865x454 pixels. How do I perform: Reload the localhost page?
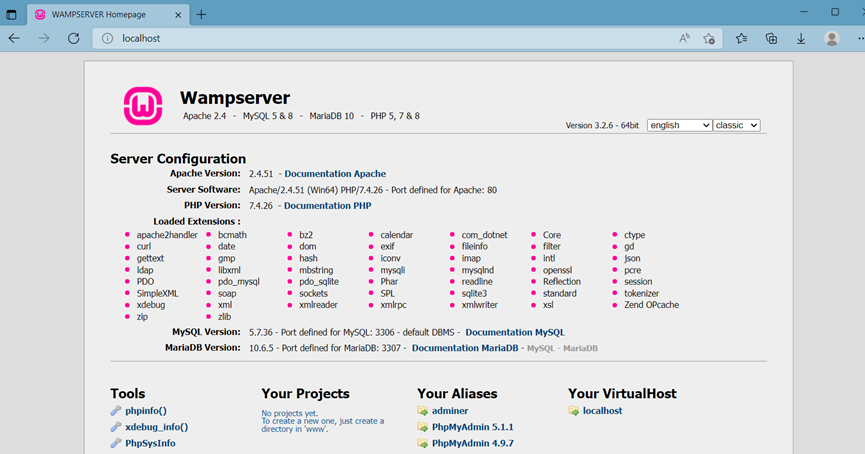click(73, 38)
